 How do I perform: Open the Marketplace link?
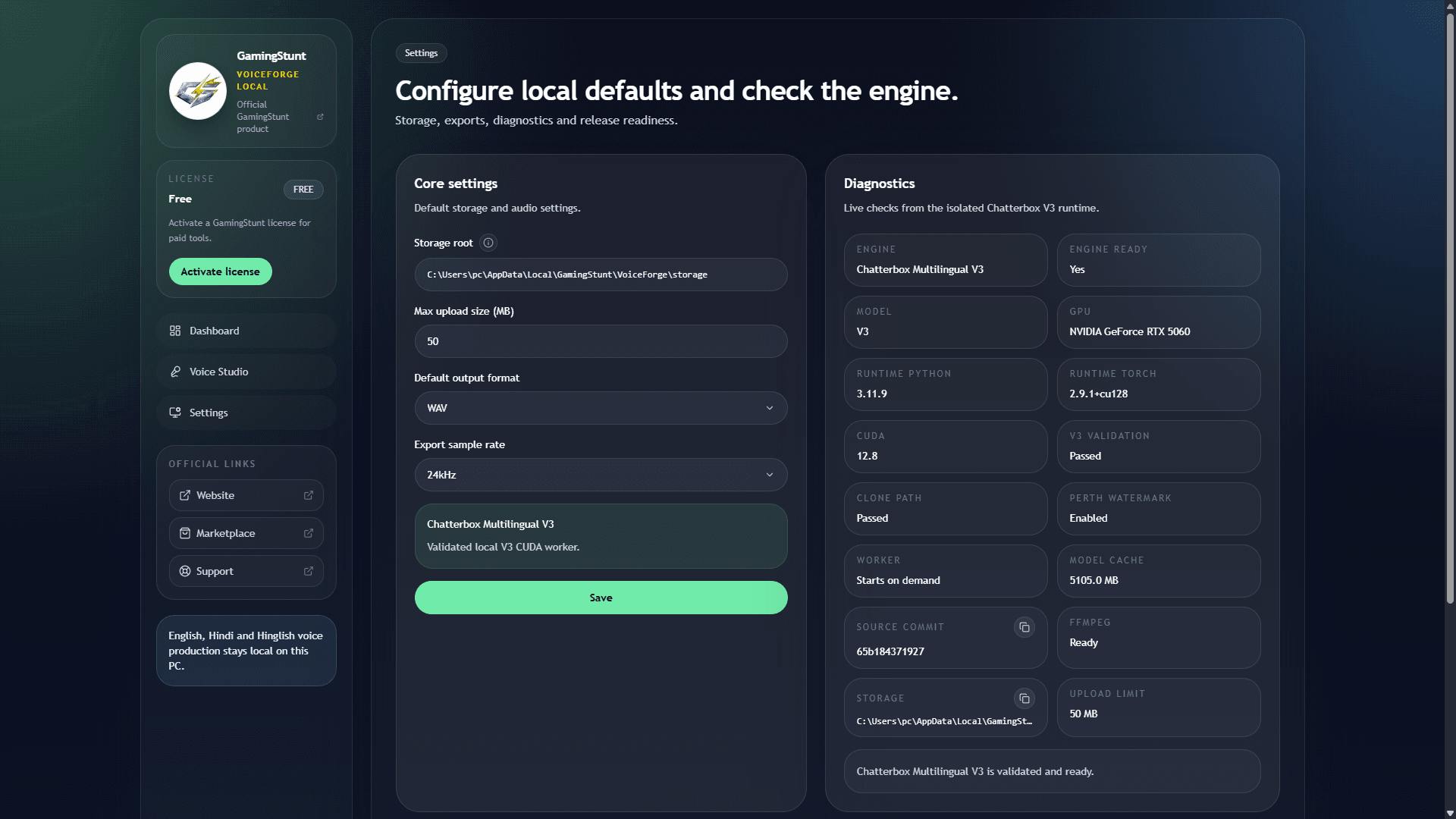click(246, 533)
